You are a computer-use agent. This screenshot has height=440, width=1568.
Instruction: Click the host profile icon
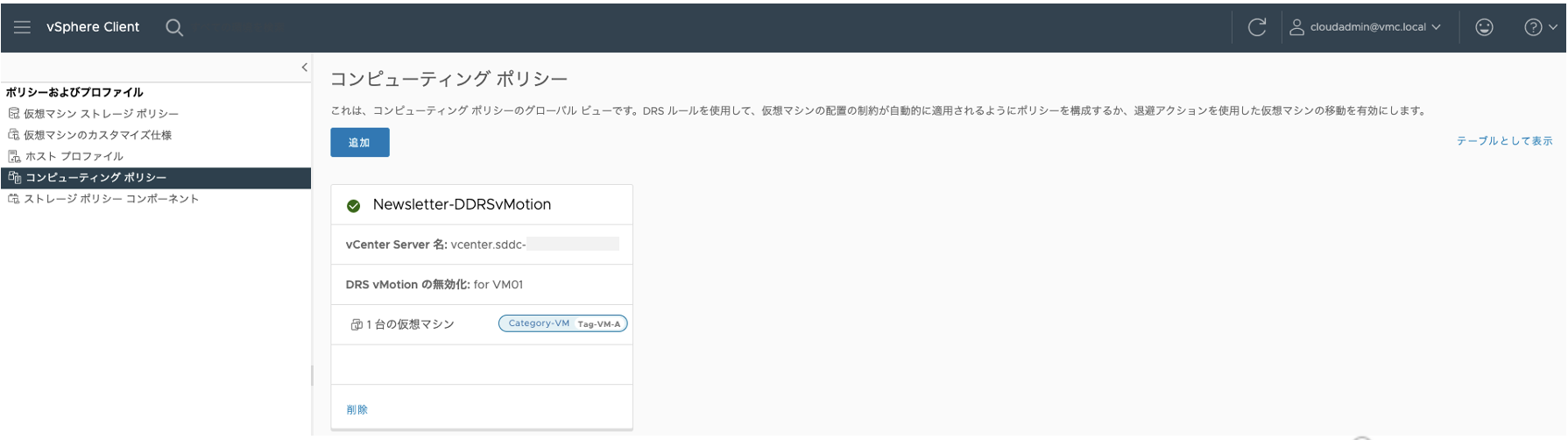13,156
